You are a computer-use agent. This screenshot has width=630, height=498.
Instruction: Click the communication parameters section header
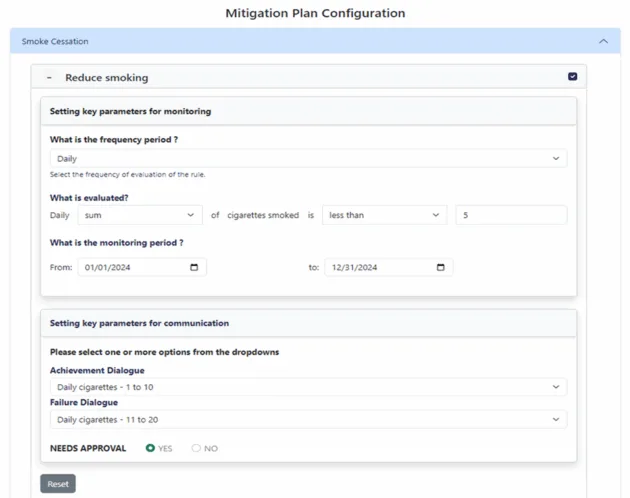pos(139,323)
